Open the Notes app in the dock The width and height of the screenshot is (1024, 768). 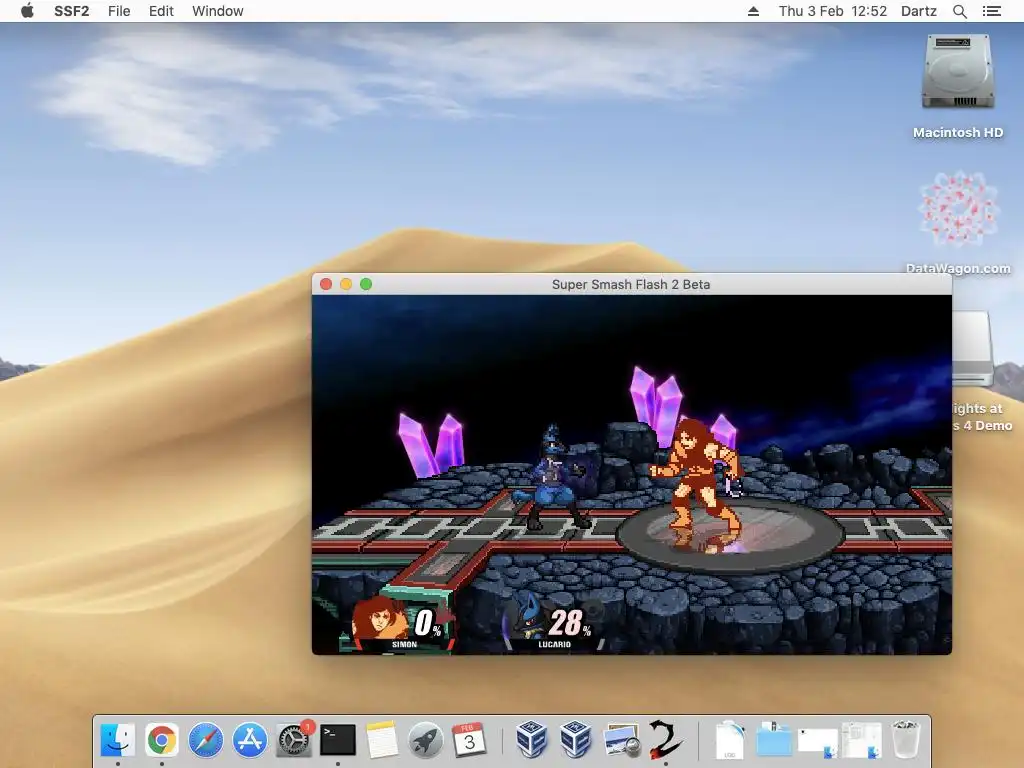click(x=381, y=740)
